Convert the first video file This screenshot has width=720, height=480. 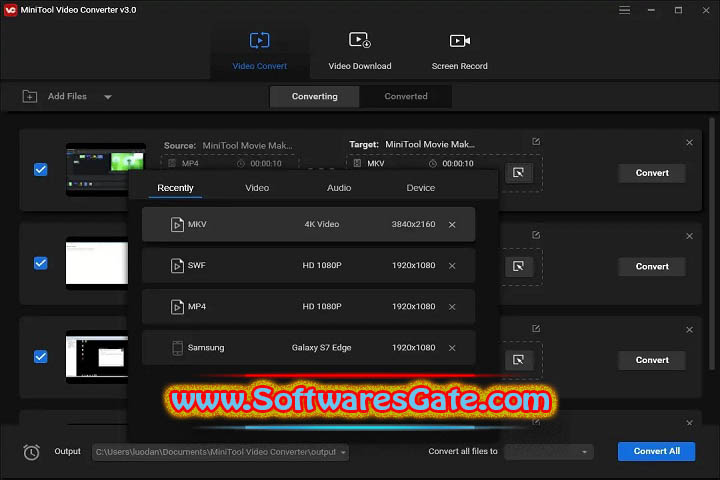click(652, 173)
